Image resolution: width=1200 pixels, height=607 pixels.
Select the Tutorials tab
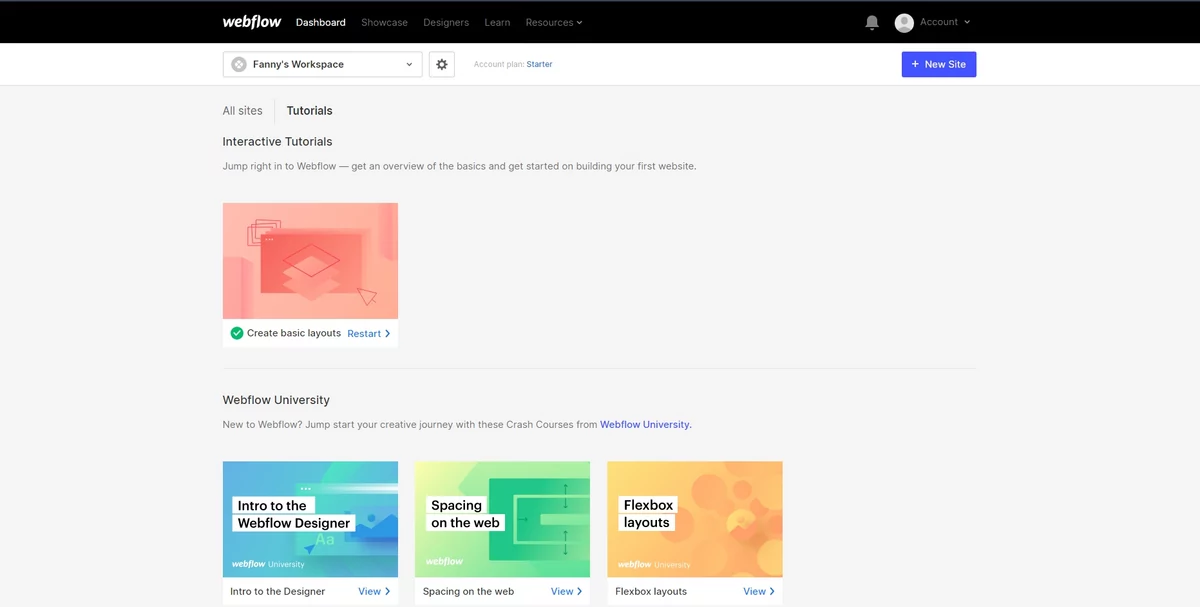[x=310, y=111]
